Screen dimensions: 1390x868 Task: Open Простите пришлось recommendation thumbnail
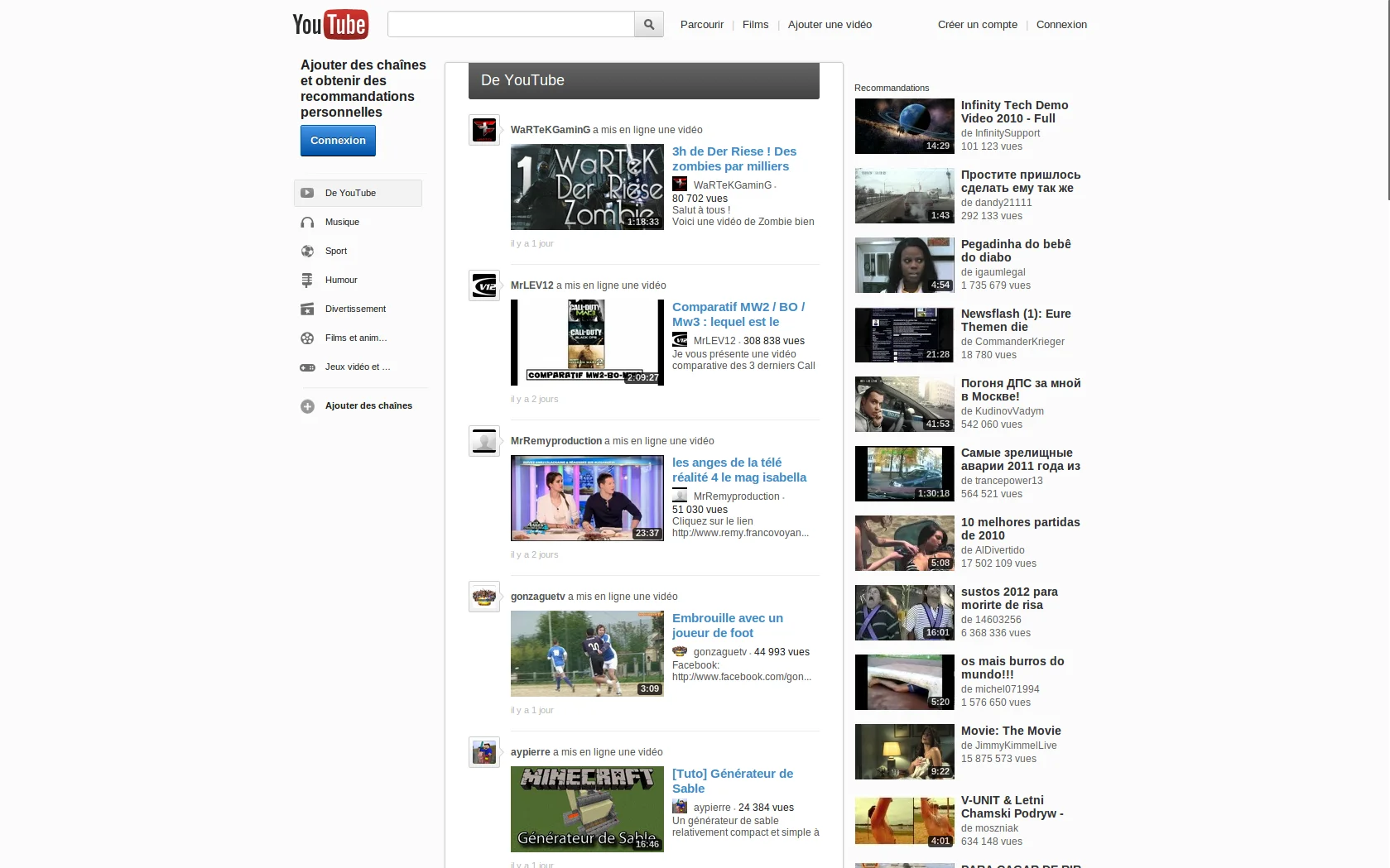(x=905, y=196)
